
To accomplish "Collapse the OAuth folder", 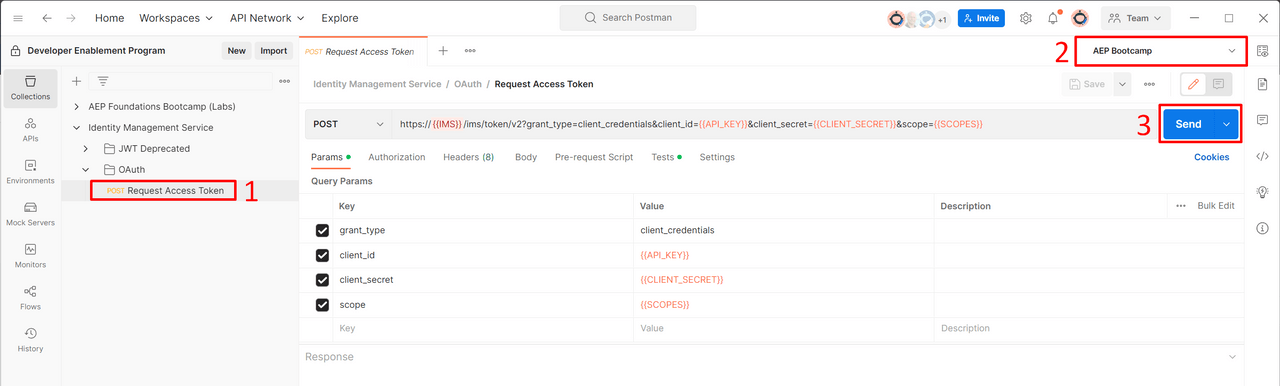I will click(x=86, y=169).
